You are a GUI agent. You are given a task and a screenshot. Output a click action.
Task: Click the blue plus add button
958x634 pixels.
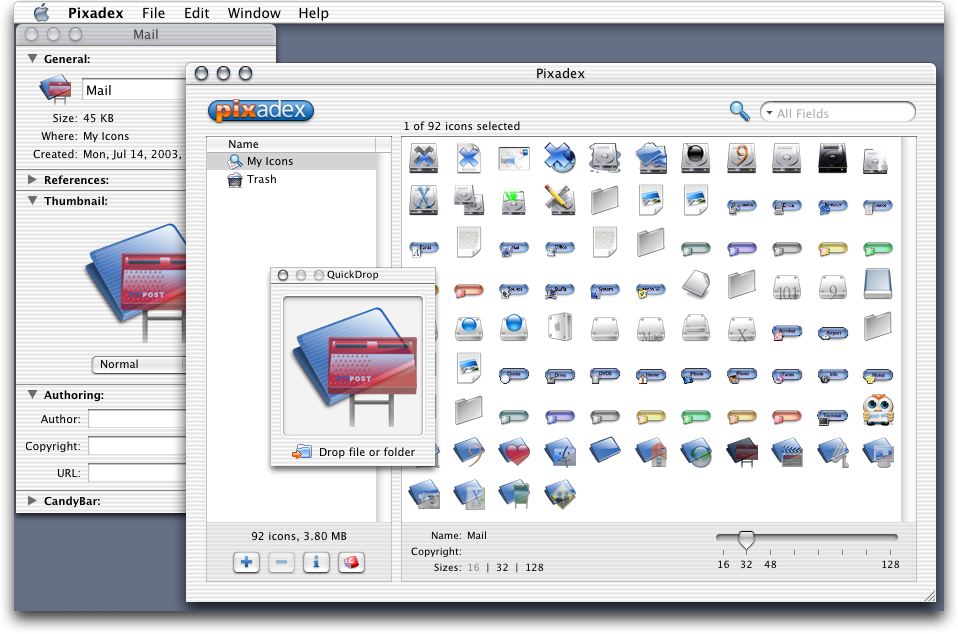click(x=246, y=562)
